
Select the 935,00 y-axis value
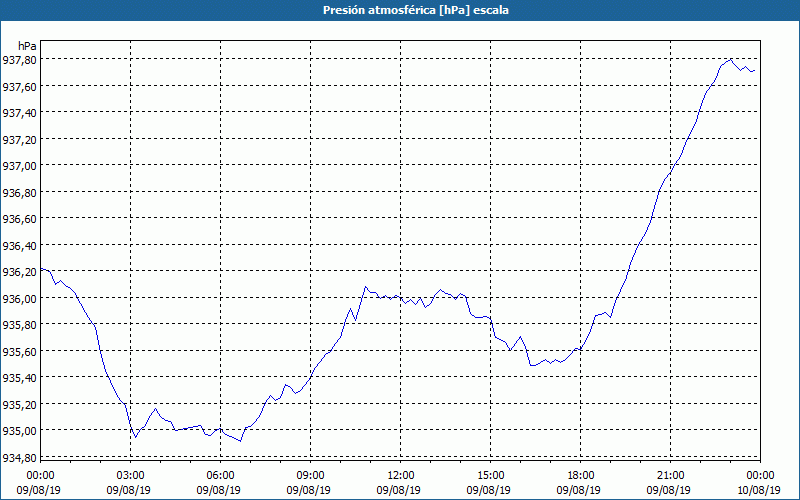[20, 431]
